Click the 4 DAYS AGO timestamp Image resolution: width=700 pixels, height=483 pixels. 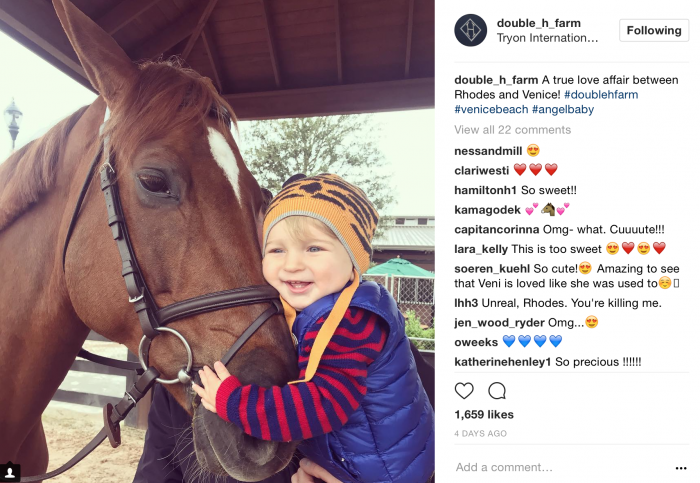click(480, 433)
